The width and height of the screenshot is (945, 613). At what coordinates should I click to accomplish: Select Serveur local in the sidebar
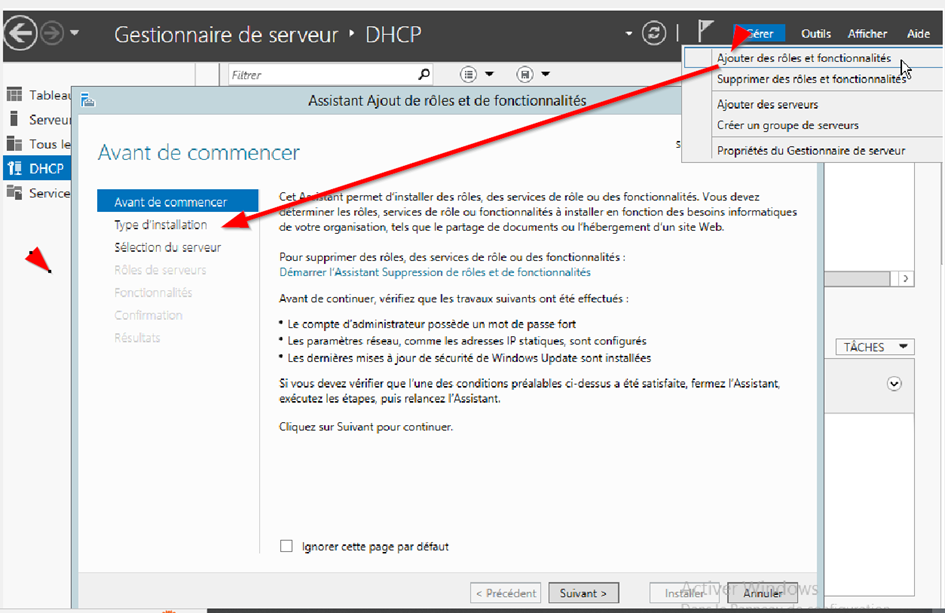(44, 119)
